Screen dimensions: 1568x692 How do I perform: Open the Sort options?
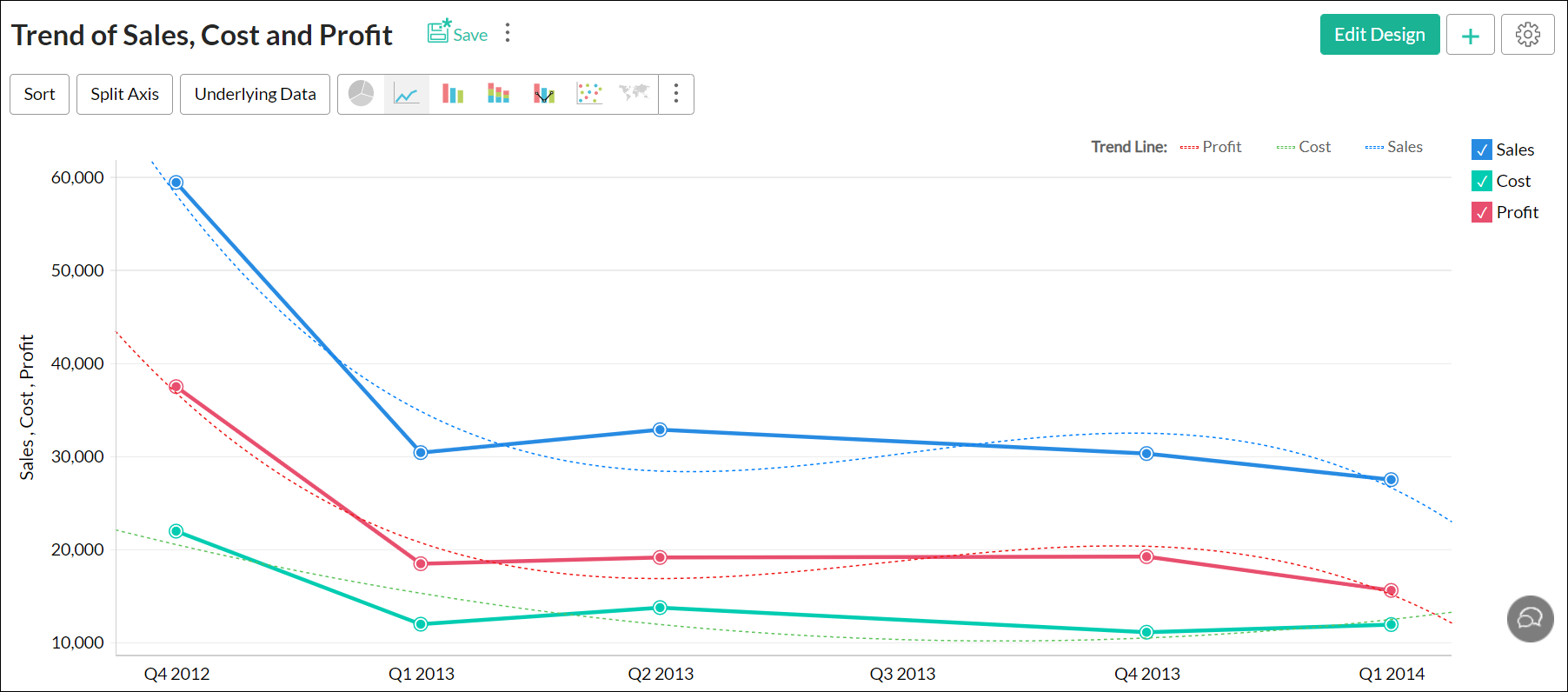39,94
